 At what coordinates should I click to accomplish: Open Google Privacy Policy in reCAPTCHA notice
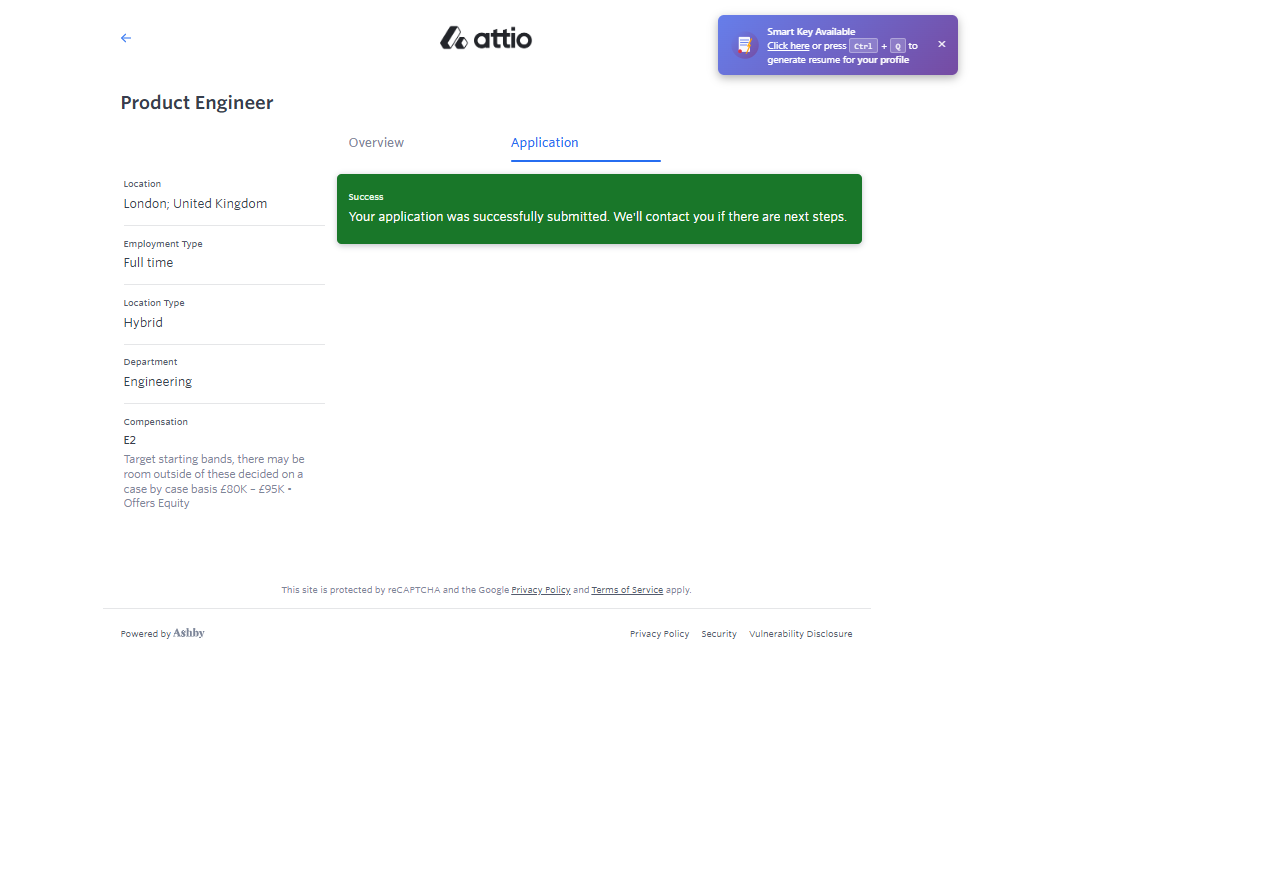click(x=540, y=590)
